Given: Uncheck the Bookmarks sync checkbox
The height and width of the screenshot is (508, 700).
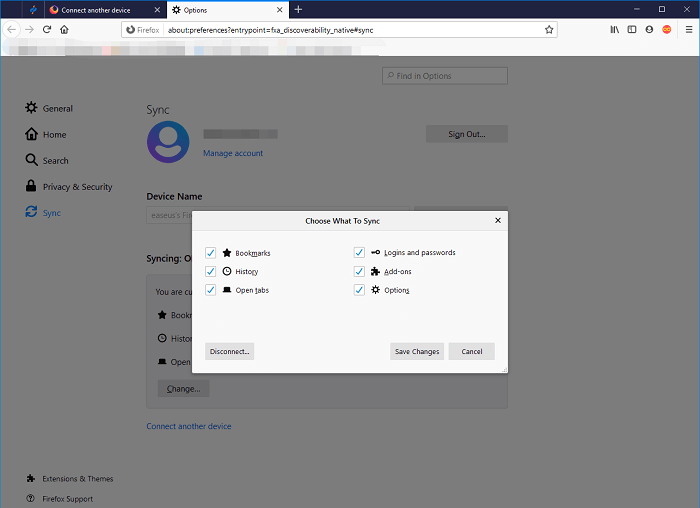Looking at the screenshot, I should coord(211,253).
